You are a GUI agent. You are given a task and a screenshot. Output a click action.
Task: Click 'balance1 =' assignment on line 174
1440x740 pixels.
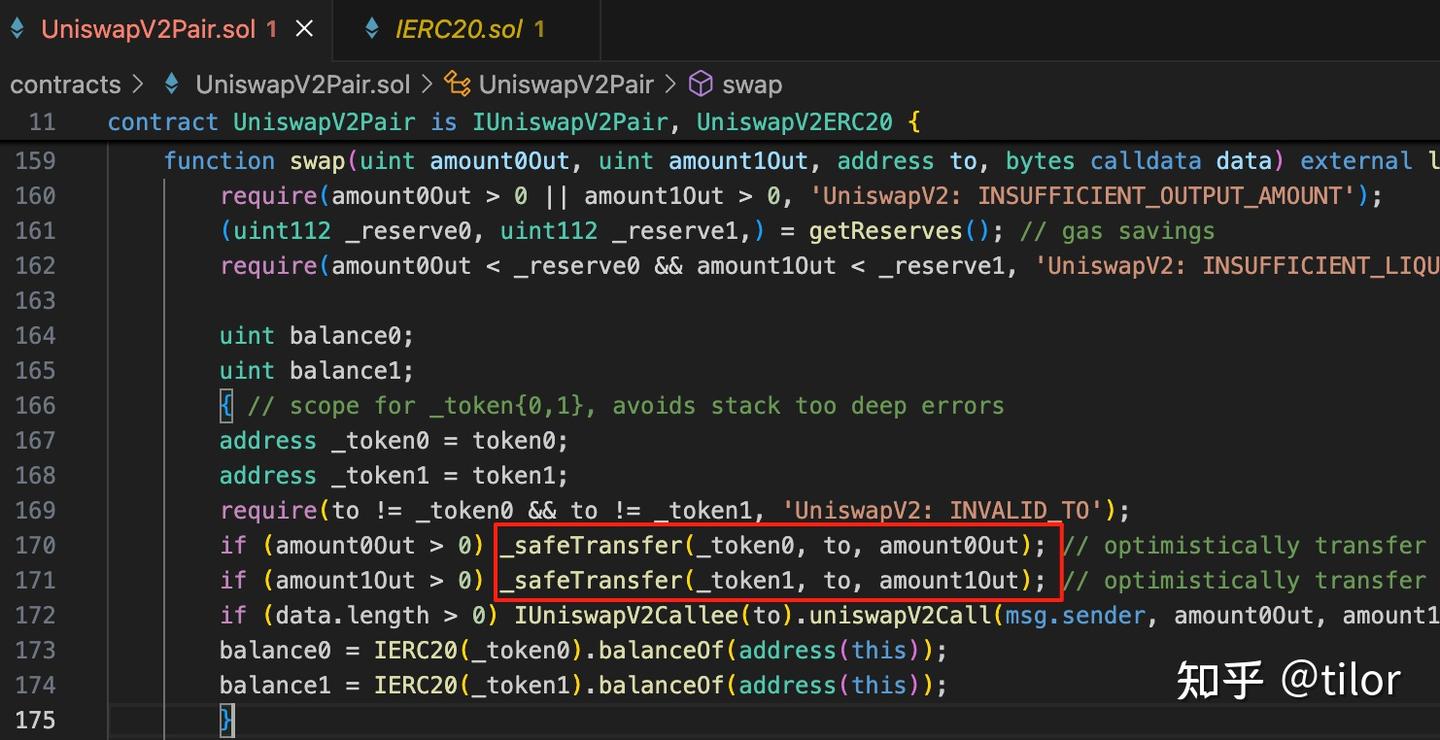(289, 686)
